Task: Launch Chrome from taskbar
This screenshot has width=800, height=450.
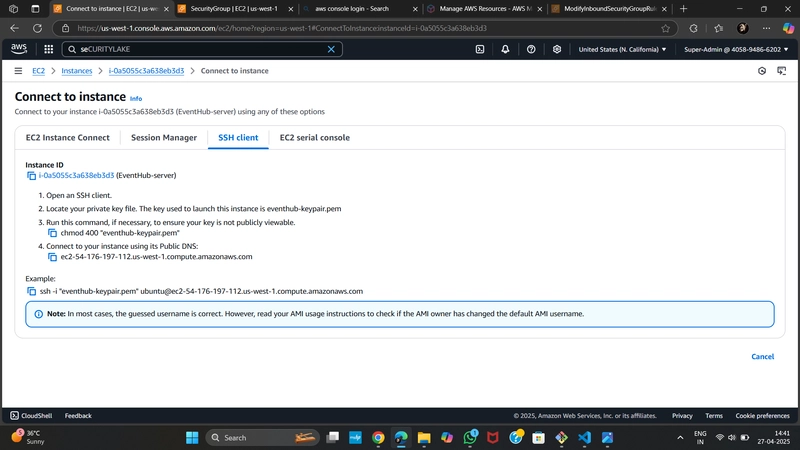Action: [x=378, y=437]
